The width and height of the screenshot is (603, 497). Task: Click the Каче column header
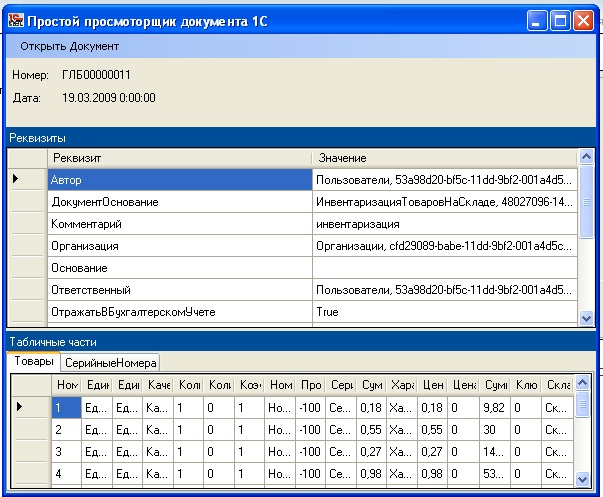pyautogui.click(x=158, y=385)
